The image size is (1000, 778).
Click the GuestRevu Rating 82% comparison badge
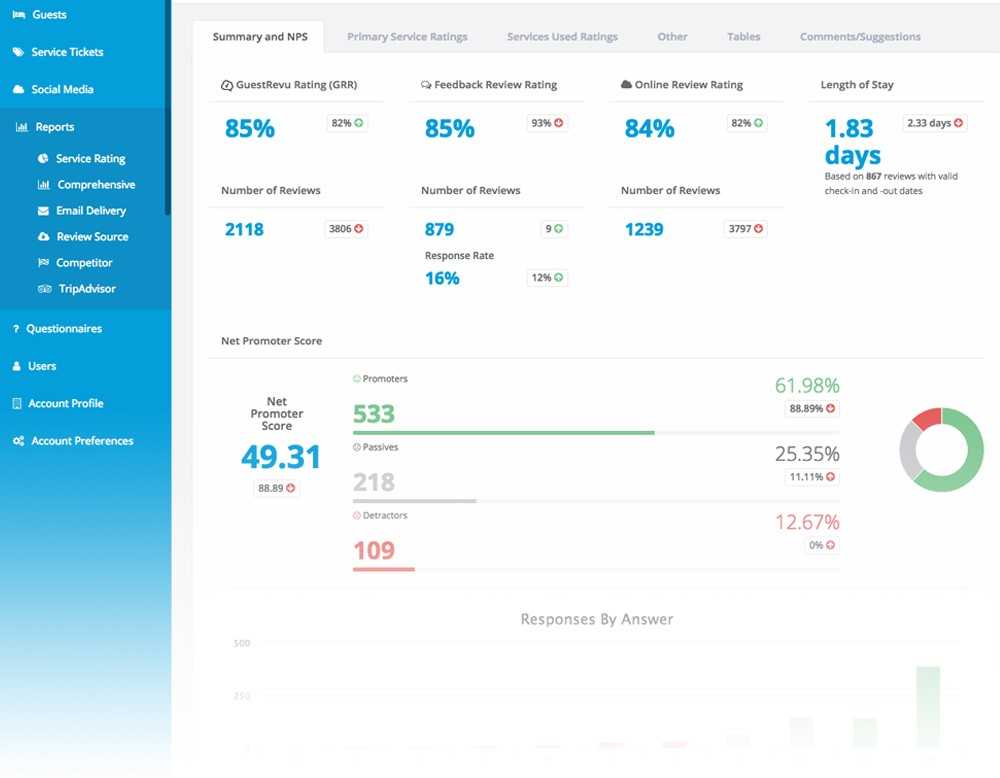[x=347, y=123]
